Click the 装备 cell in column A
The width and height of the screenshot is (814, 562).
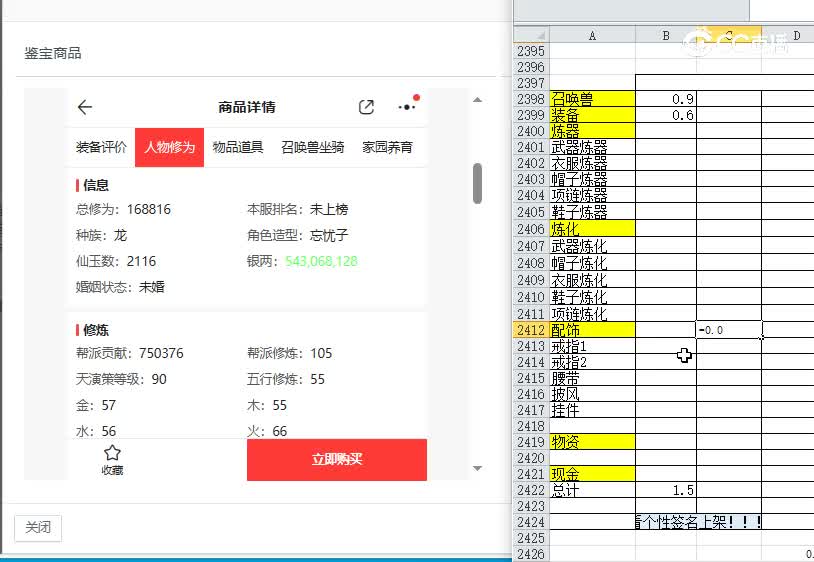tap(592, 115)
